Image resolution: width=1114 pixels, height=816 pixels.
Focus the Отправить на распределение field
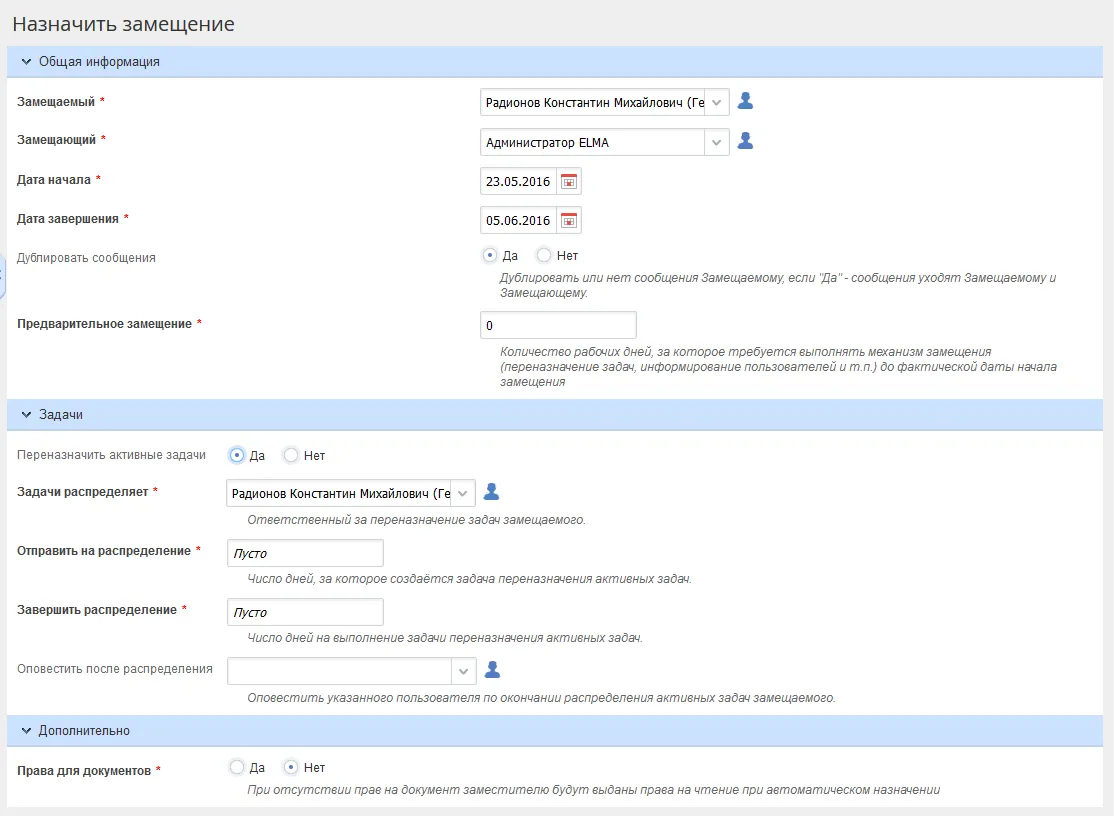tap(305, 553)
